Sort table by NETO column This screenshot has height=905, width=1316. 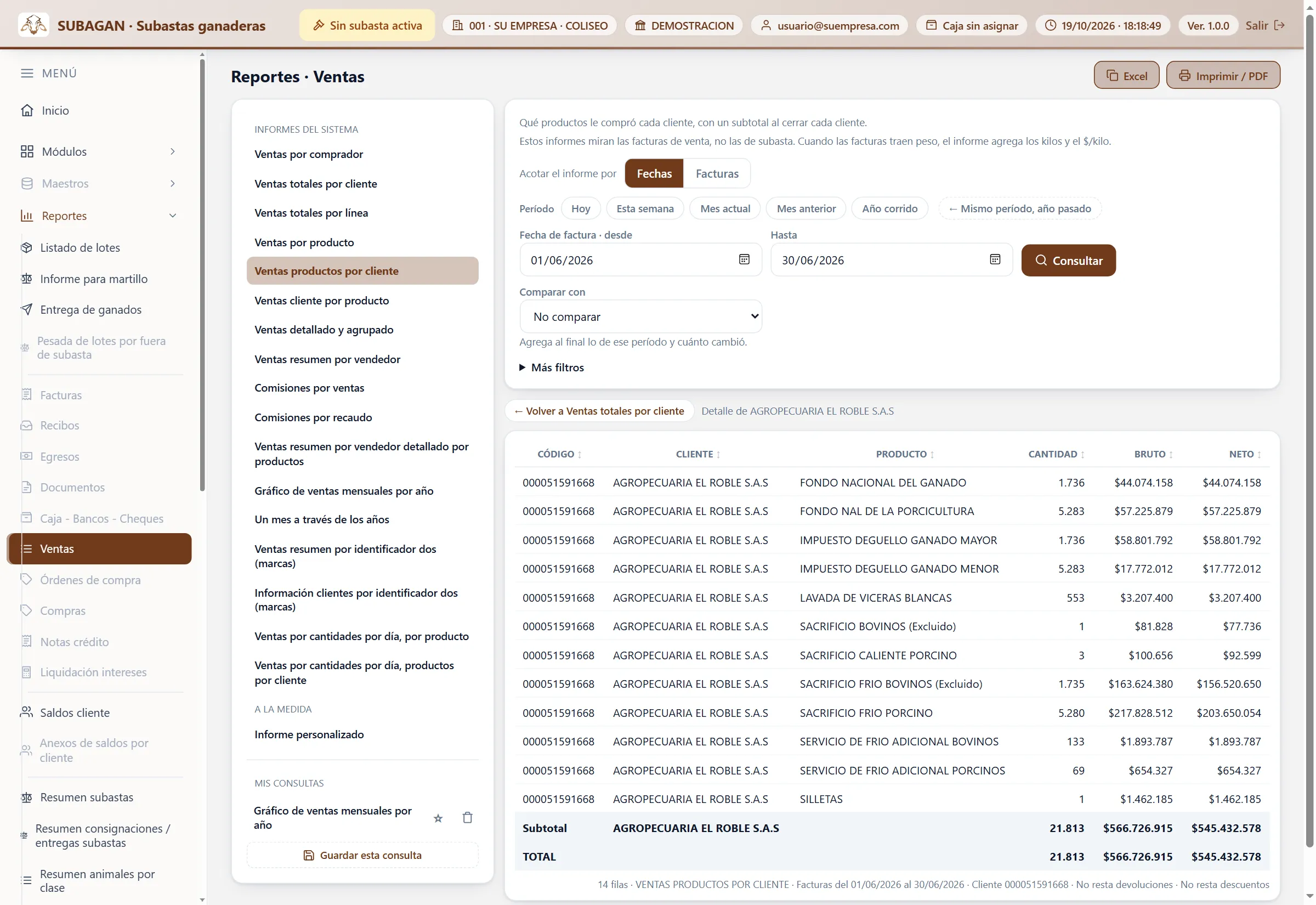[x=1245, y=454]
